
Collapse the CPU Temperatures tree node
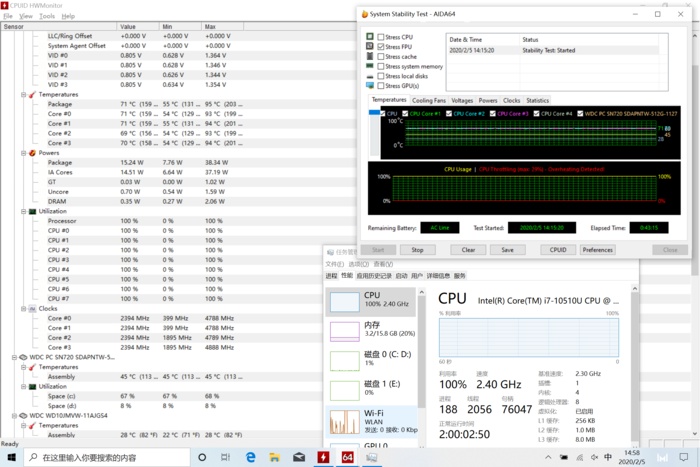pyautogui.click(x=24, y=95)
